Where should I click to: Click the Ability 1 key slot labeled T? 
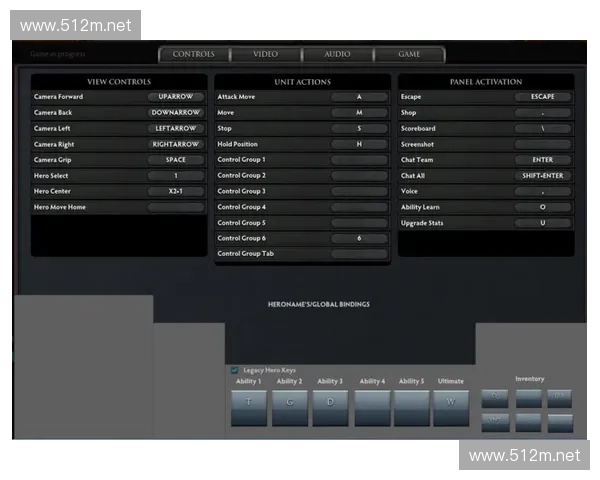[249, 408]
